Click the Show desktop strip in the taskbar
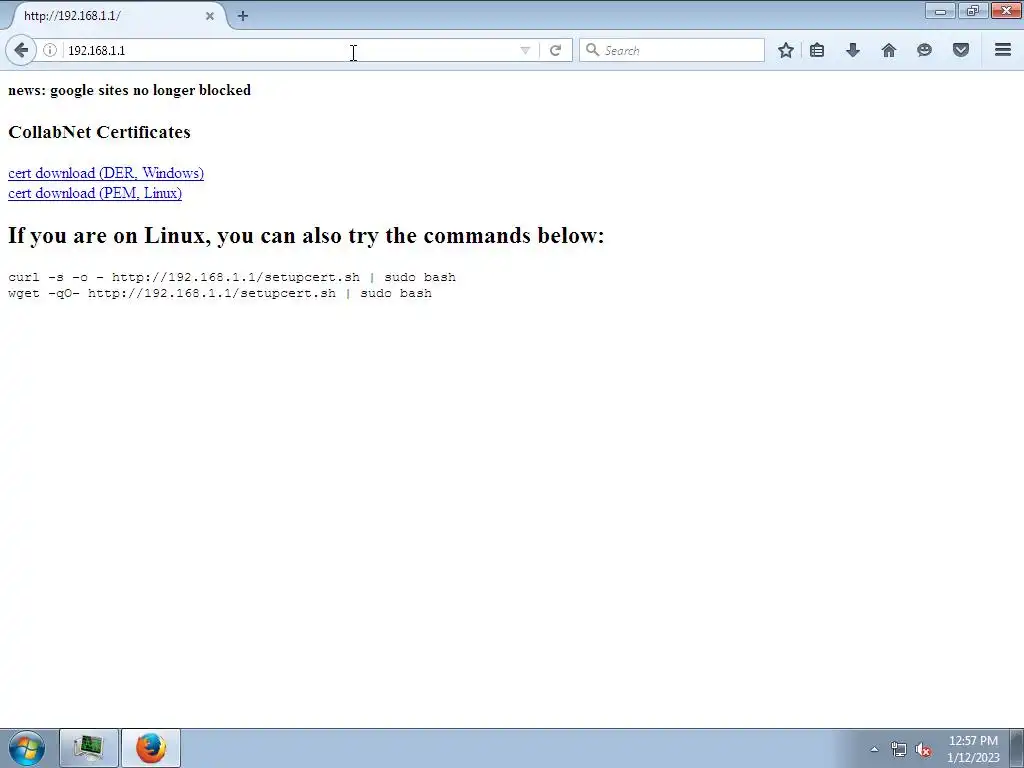Viewport: 1024px width, 768px height. 1017,748
